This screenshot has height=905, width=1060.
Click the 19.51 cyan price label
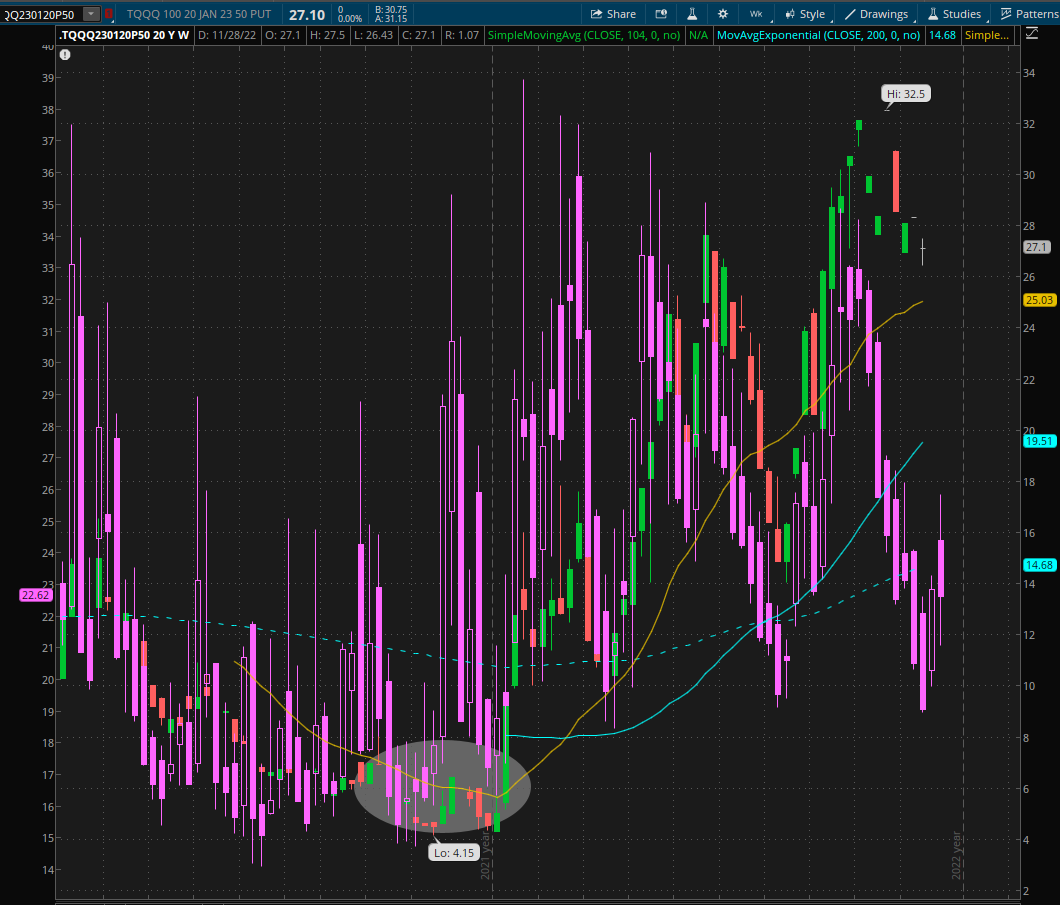[1038, 441]
